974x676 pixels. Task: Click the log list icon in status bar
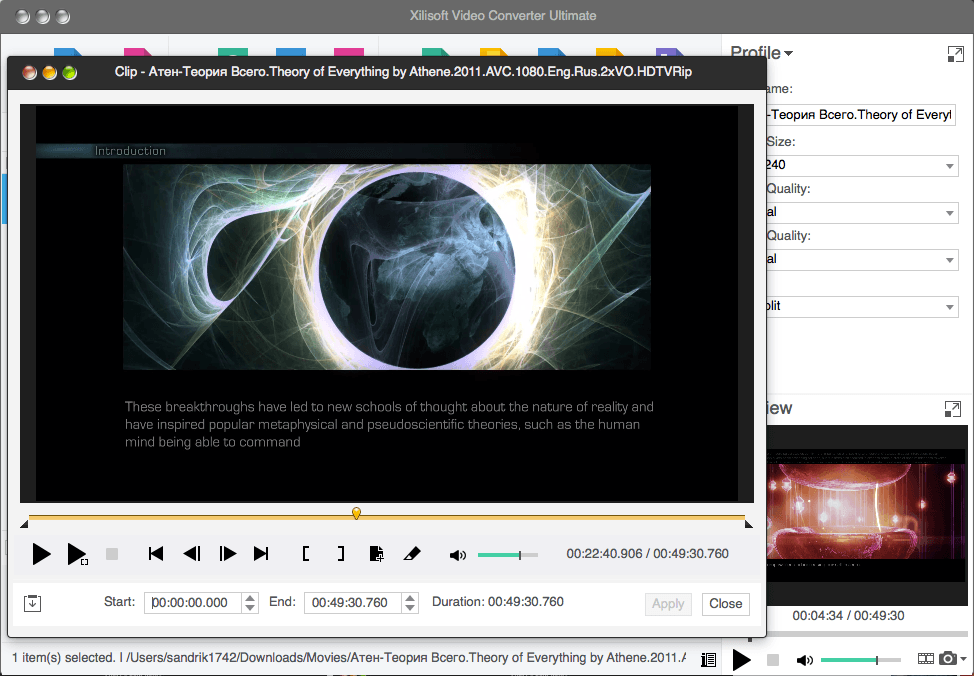(708, 660)
